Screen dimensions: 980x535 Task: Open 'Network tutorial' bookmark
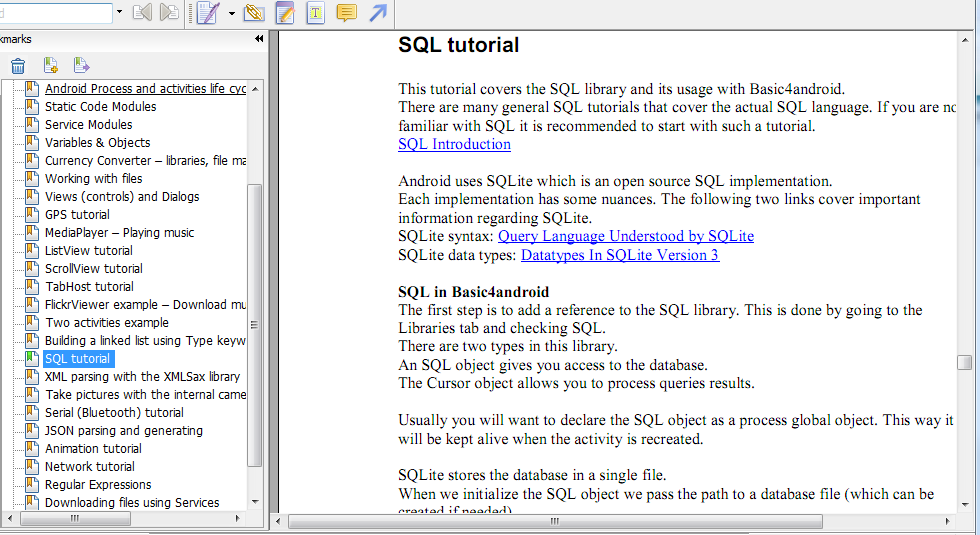pyautogui.click(x=89, y=467)
